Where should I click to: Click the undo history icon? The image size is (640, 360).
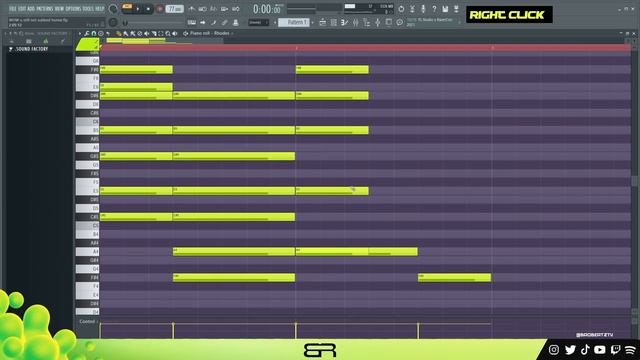coord(401,9)
